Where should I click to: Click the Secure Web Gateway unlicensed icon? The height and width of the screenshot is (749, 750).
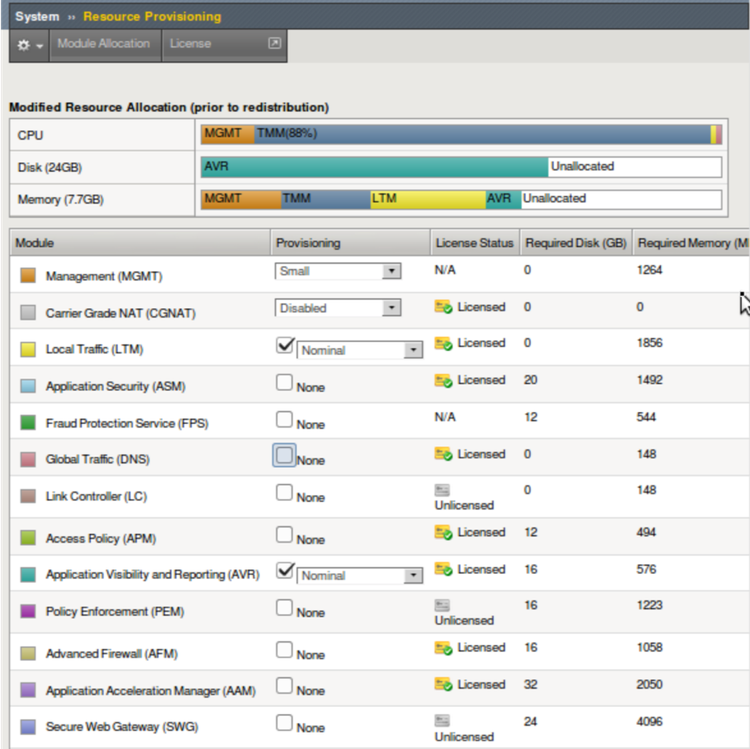tap(443, 721)
